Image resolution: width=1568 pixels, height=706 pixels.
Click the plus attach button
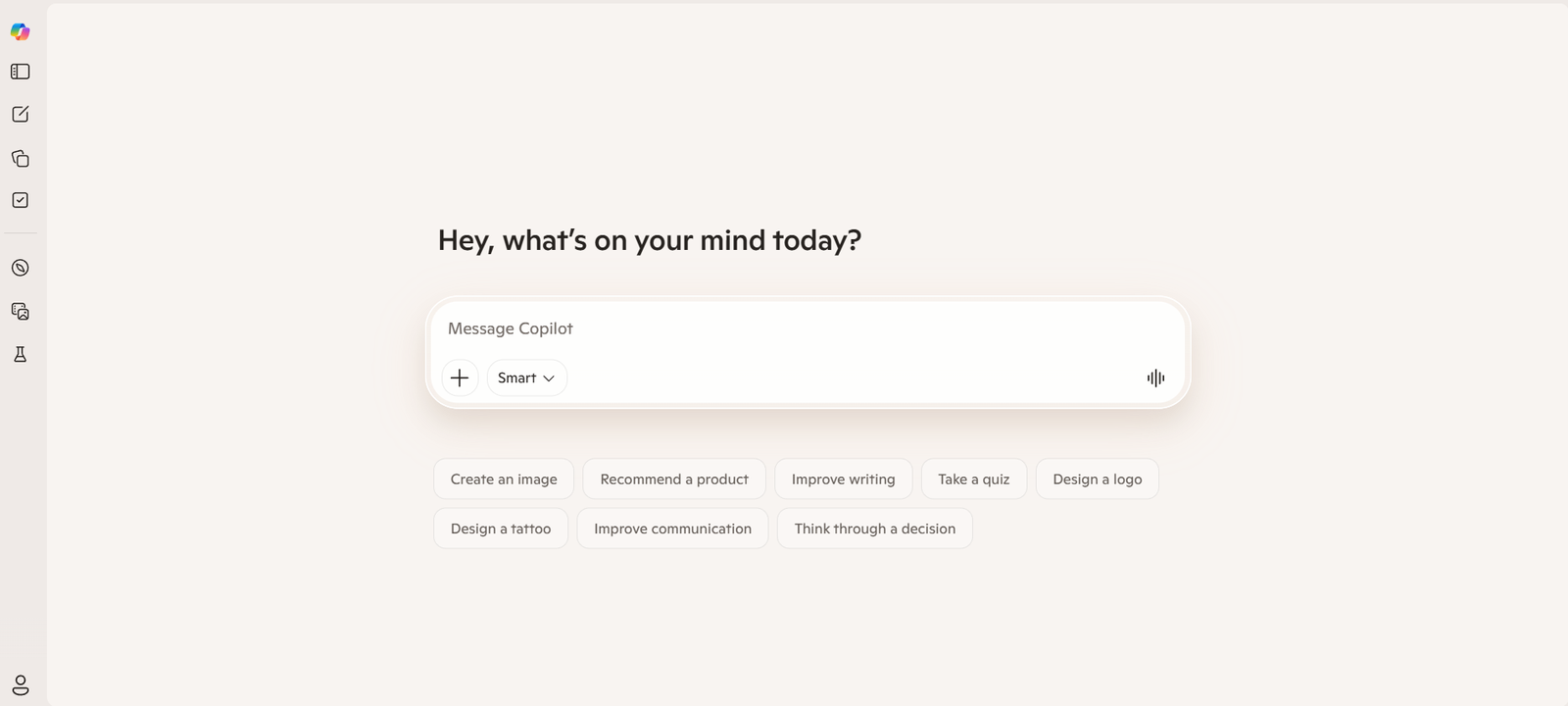[x=460, y=378]
